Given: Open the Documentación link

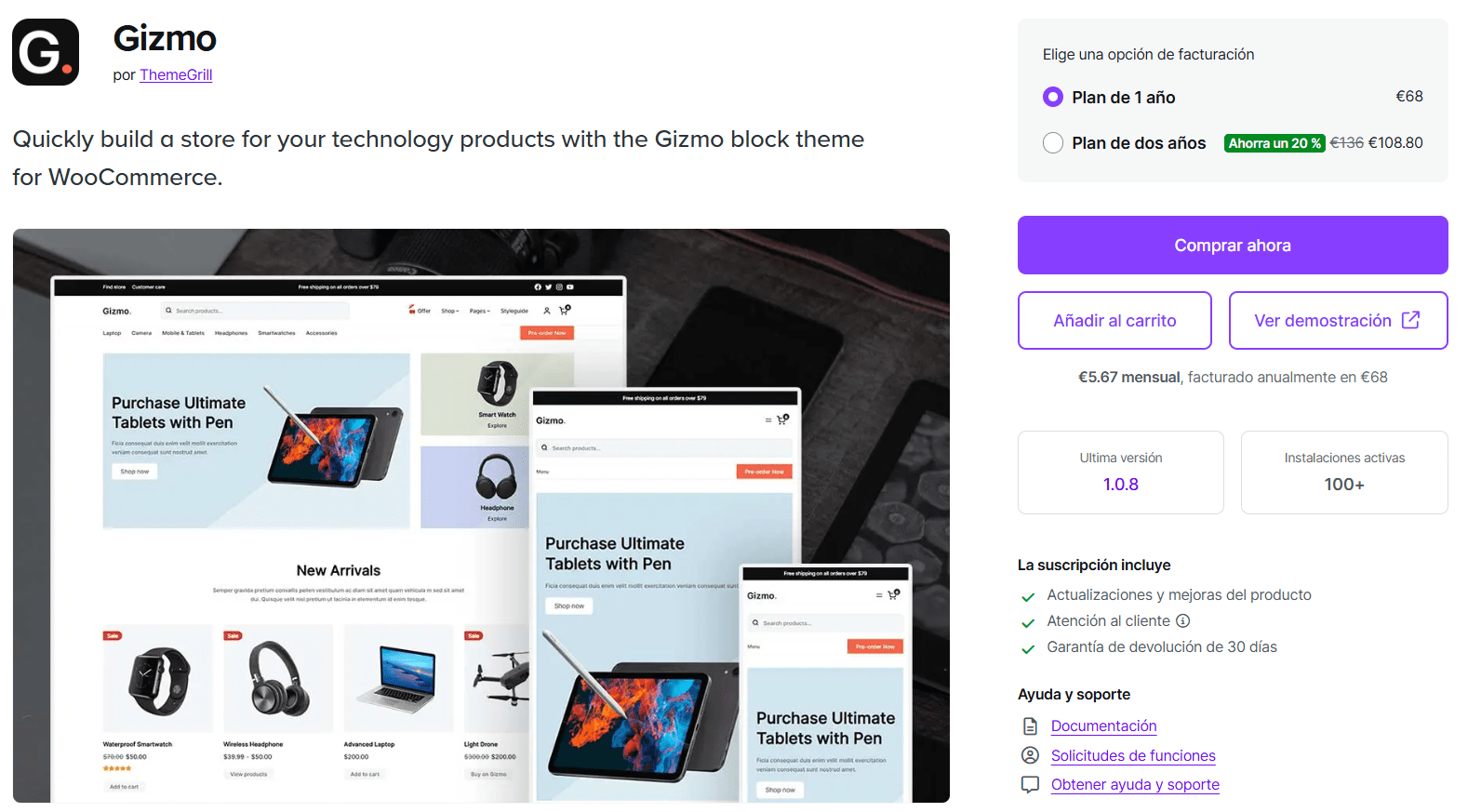Looking at the screenshot, I should (x=1103, y=726).
